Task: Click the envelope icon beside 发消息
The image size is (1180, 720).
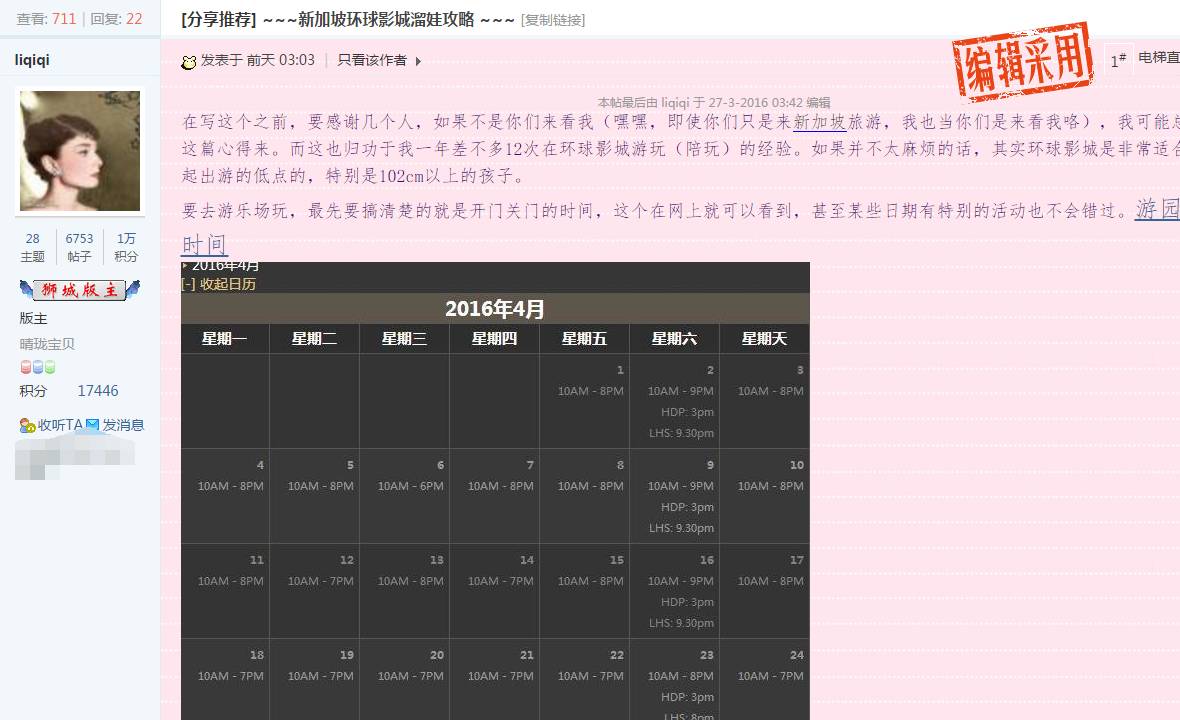Action: coord(93,424)
